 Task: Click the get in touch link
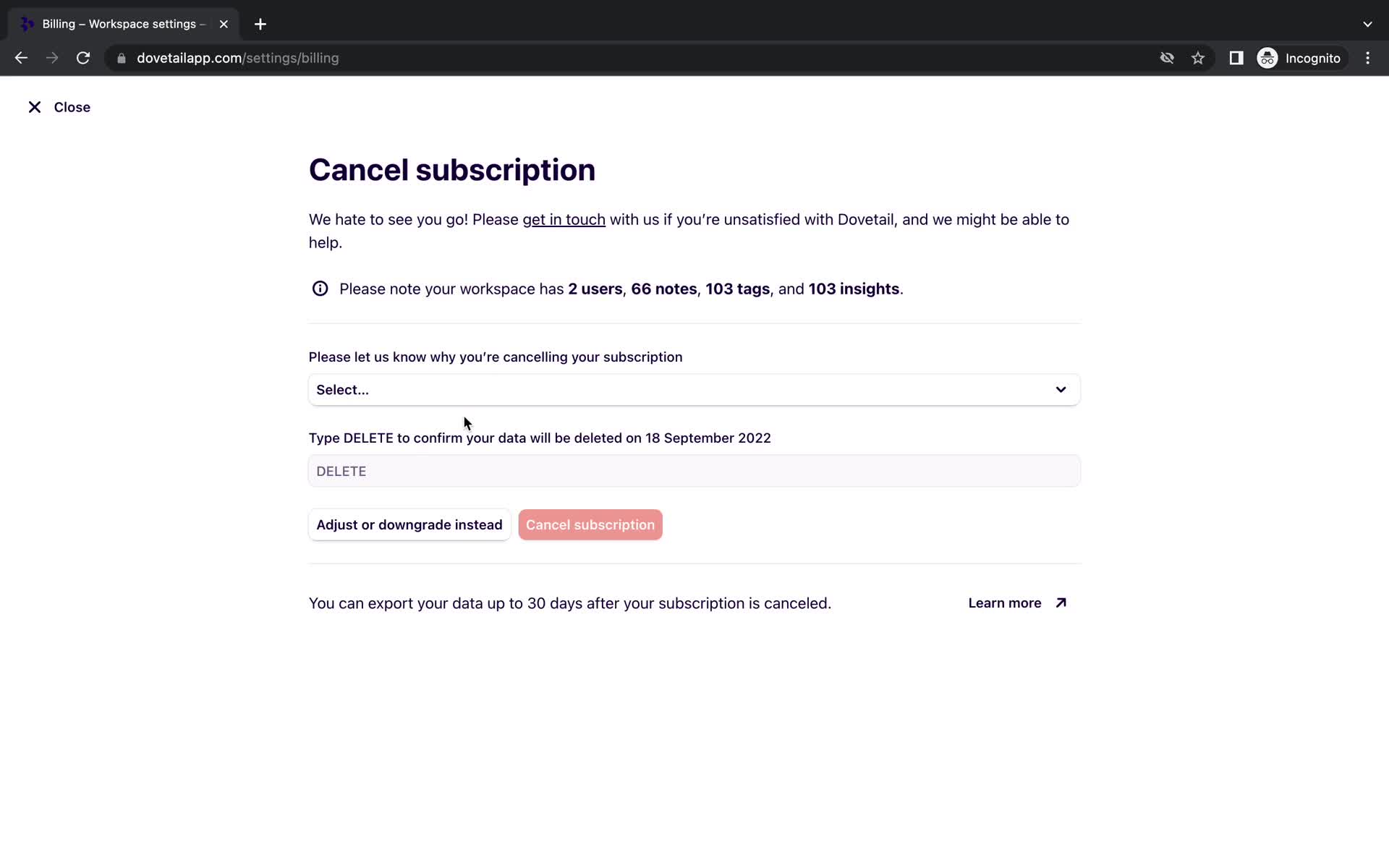[563, 219]
